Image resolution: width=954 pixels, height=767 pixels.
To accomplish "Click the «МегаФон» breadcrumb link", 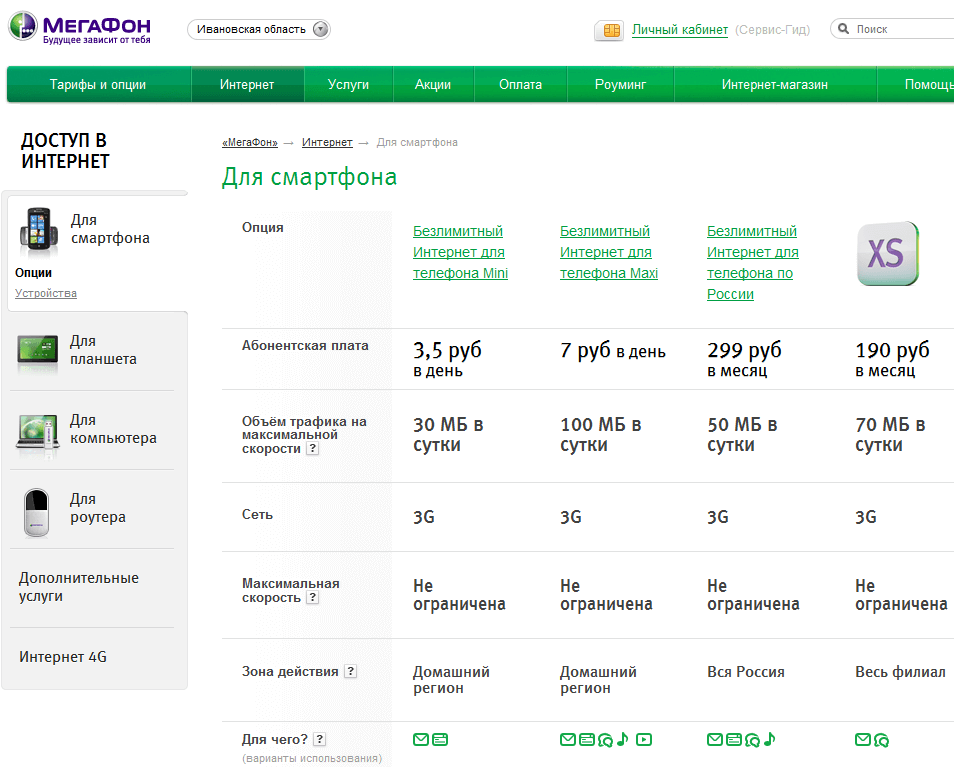I will (249, 142).
